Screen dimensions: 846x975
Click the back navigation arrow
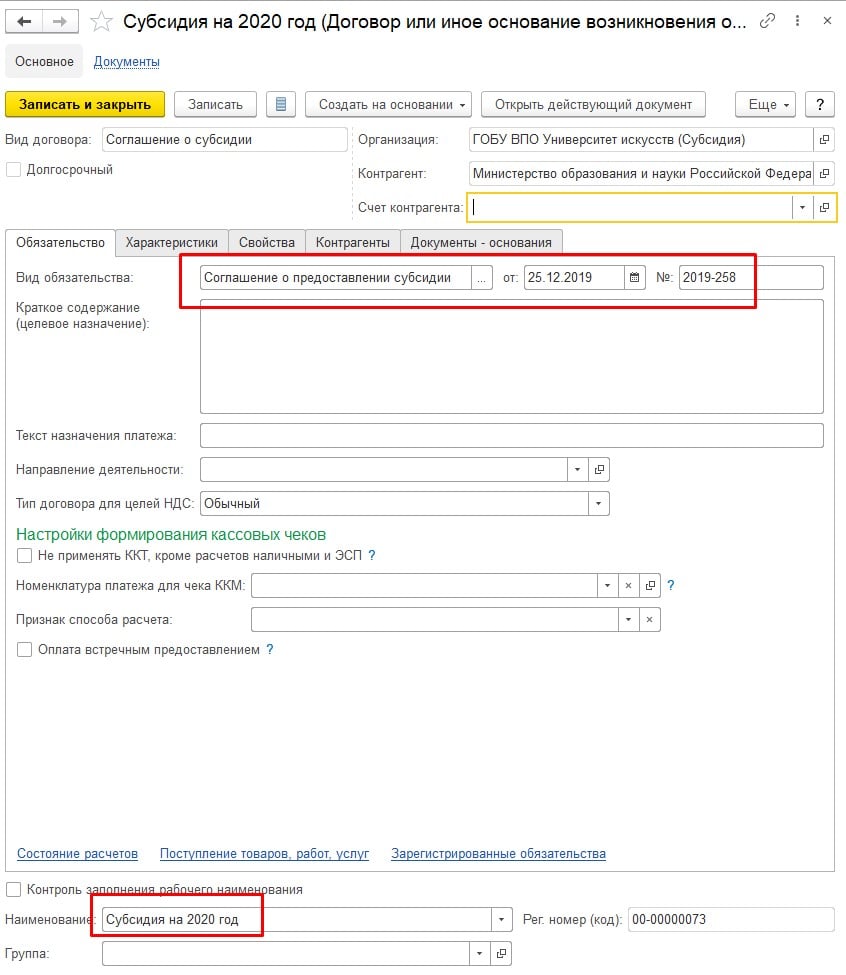(x=24, y=21)
